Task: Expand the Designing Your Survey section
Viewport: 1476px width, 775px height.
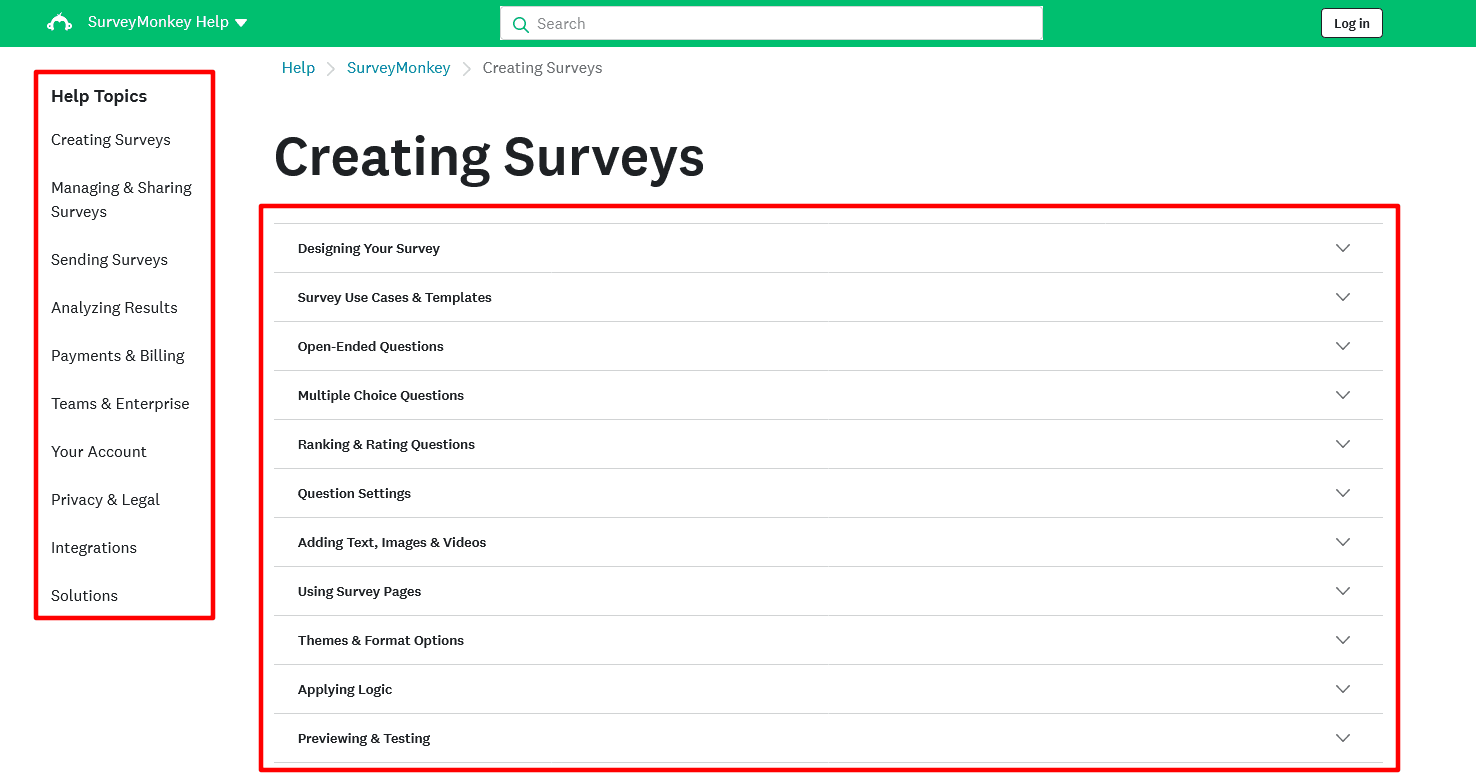Action: pos(1343,247)
